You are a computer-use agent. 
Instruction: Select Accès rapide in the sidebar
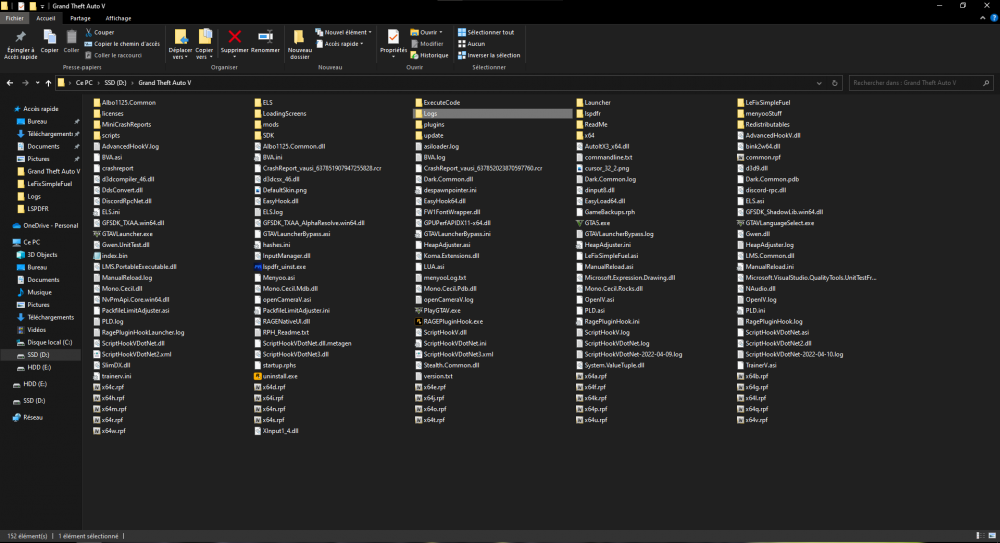(40, 109)
